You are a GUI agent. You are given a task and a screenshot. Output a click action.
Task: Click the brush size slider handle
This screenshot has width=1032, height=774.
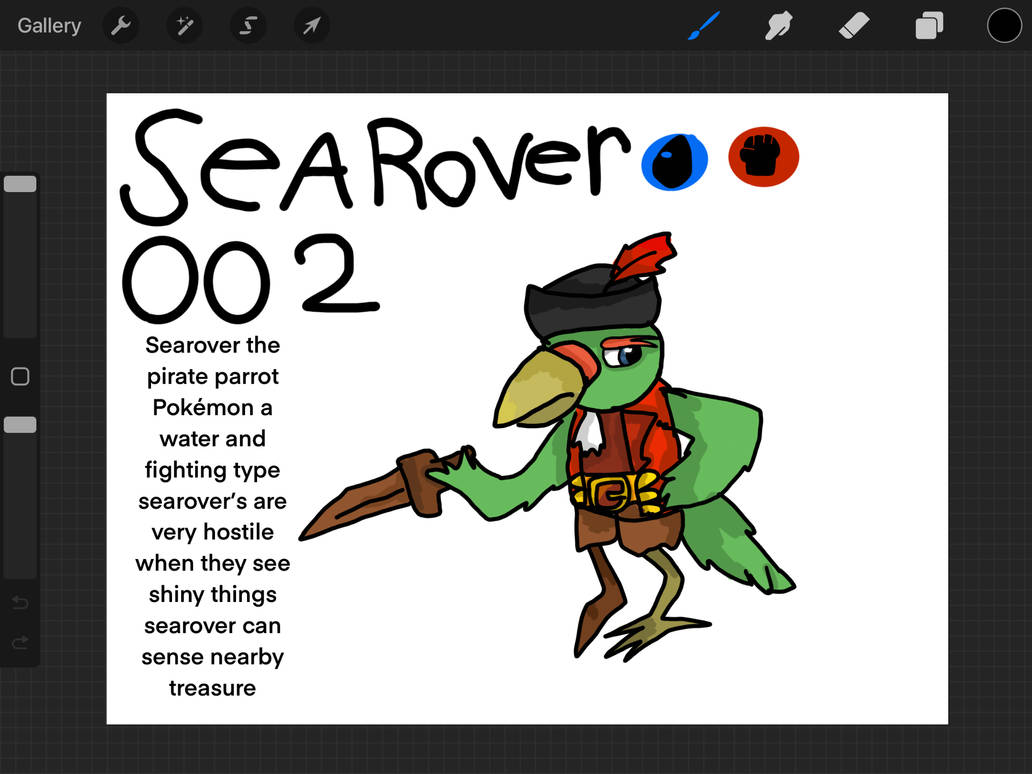tap(20, 184)
